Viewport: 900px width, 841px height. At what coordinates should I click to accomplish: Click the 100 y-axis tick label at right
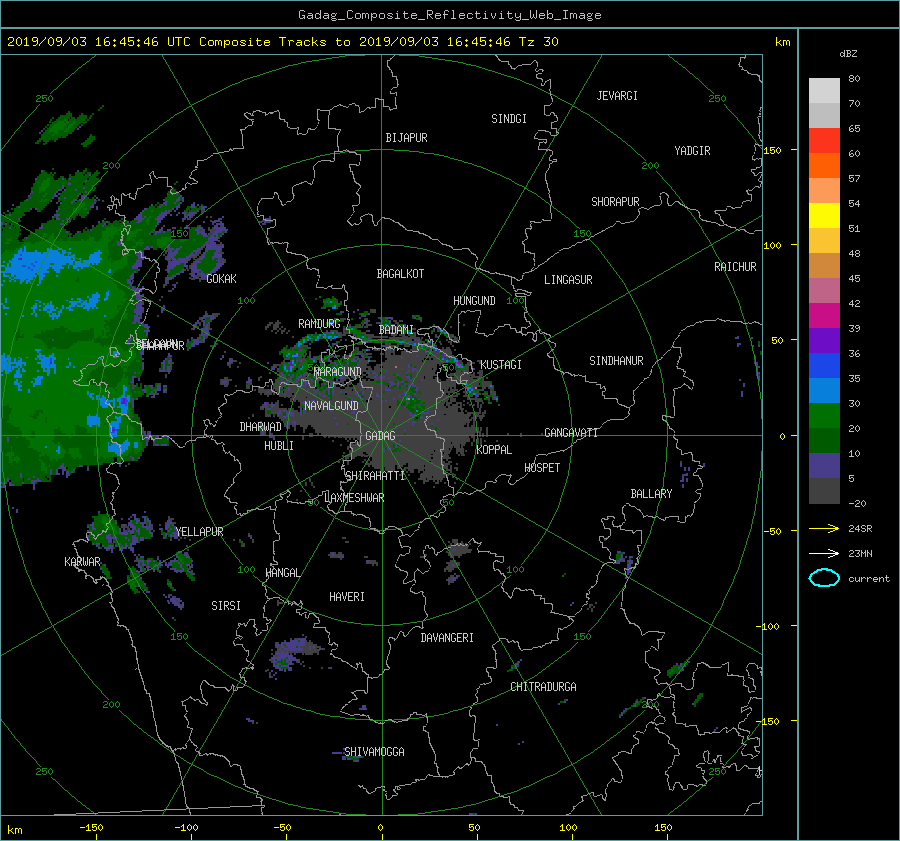pos(772,245)
